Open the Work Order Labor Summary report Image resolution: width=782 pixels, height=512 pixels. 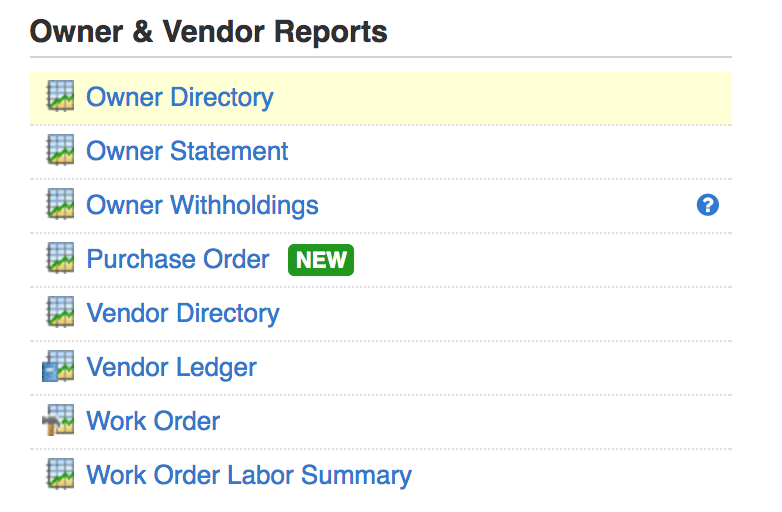(249, 476)
